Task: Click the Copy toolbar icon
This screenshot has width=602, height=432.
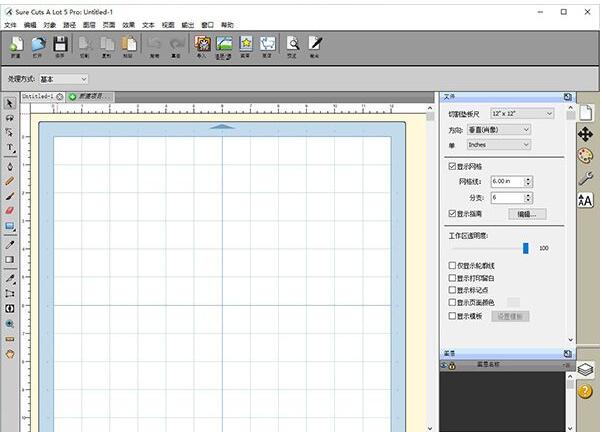Action: tap(107, 47)
